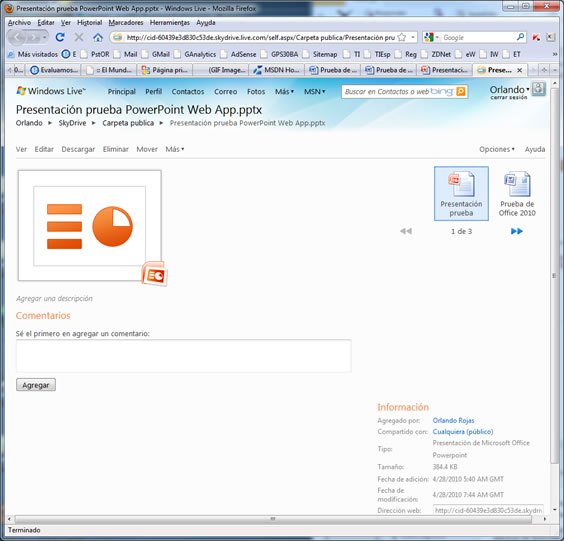
Task: Open the Editar menu in Firefox menu bar
Action: point(46,22)
